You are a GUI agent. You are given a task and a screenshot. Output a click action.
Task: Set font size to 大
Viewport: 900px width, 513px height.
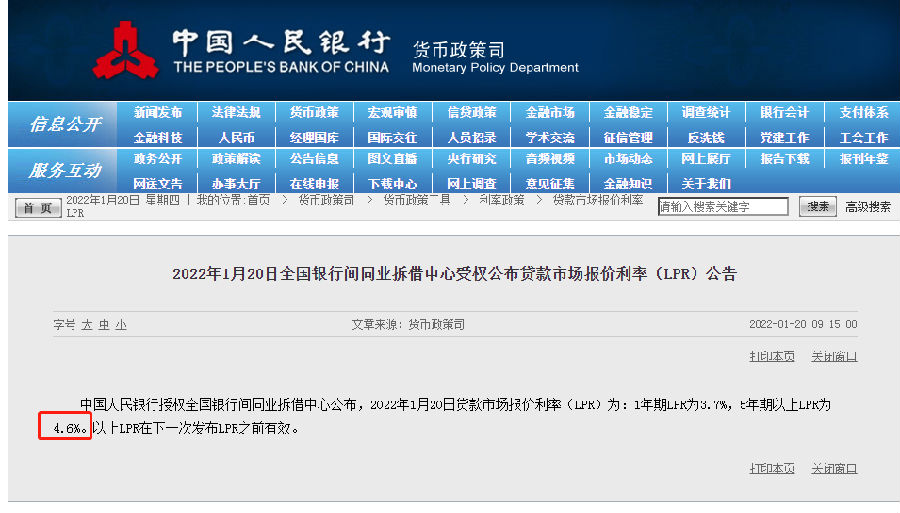[x=87, y=325]
